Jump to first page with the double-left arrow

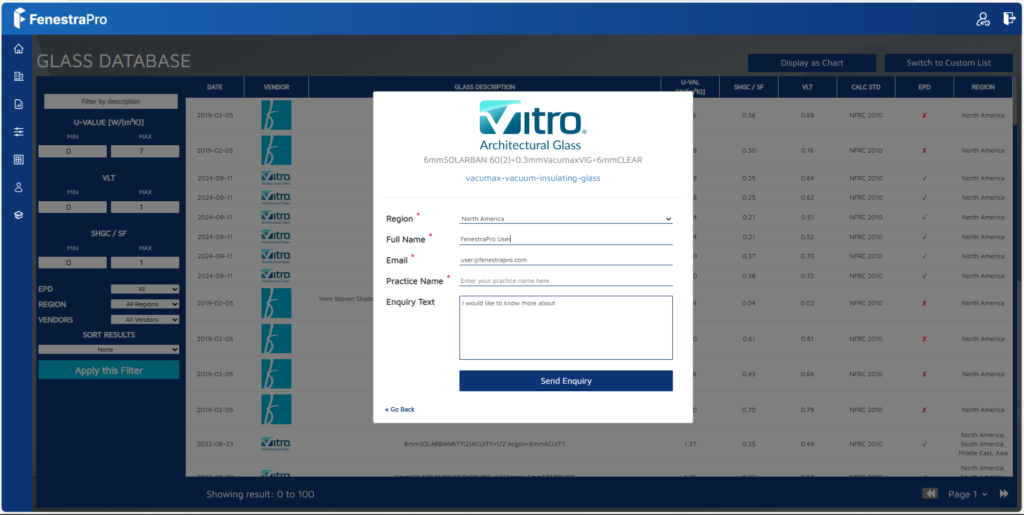pos(930,493)
